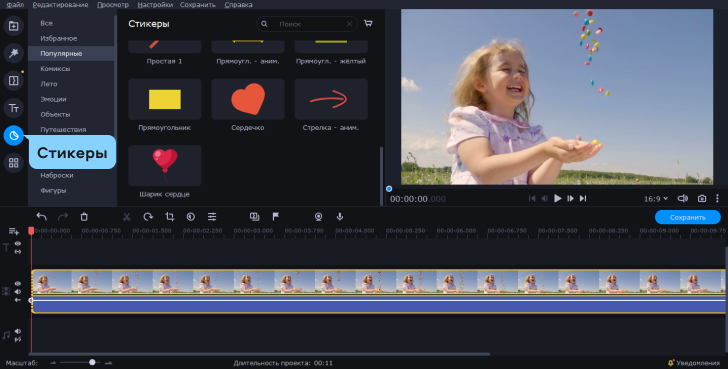
Task: Clear the sticker search field
Action: [349, 24]
